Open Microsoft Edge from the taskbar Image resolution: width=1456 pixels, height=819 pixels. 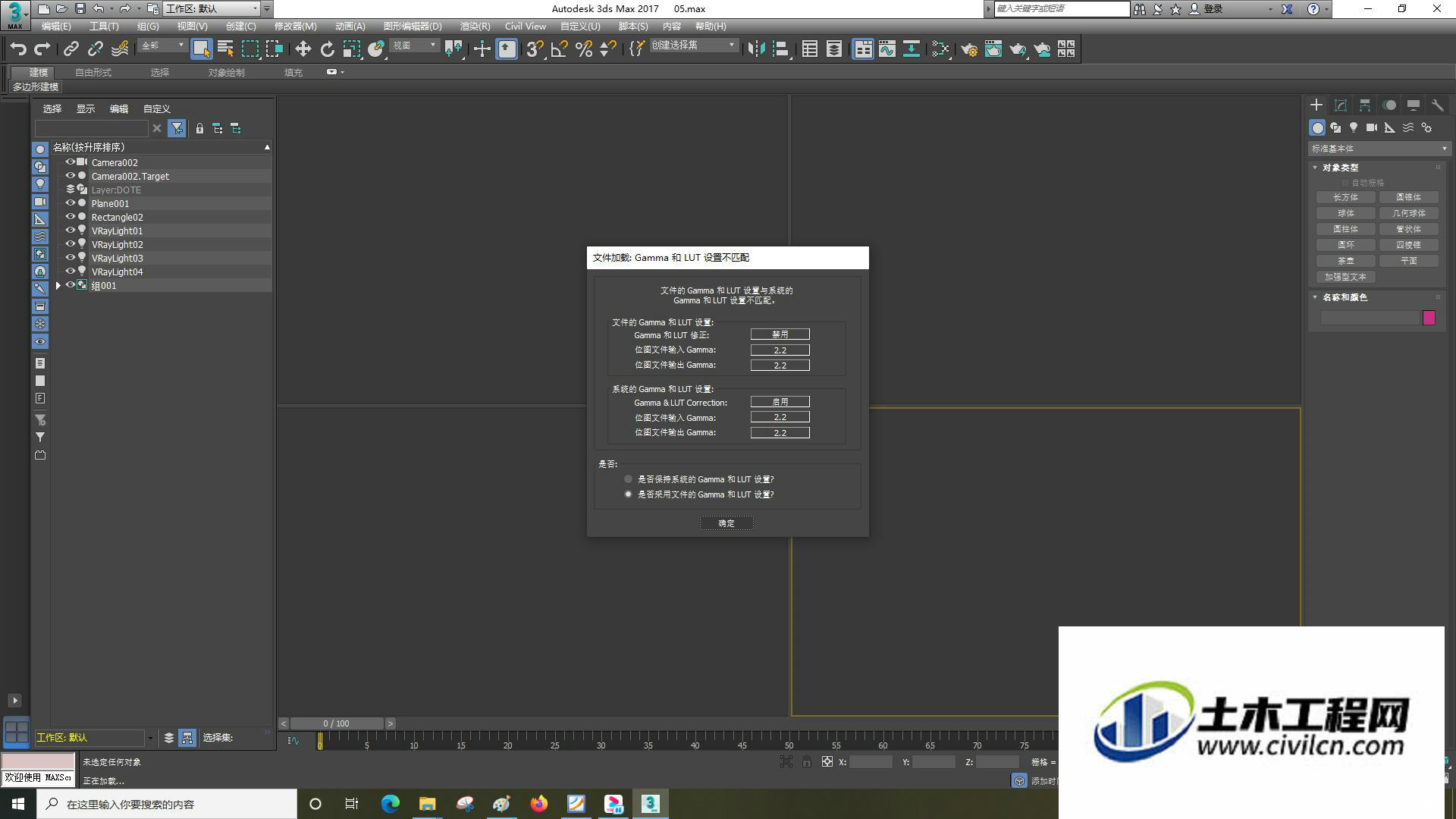(391, 804)
